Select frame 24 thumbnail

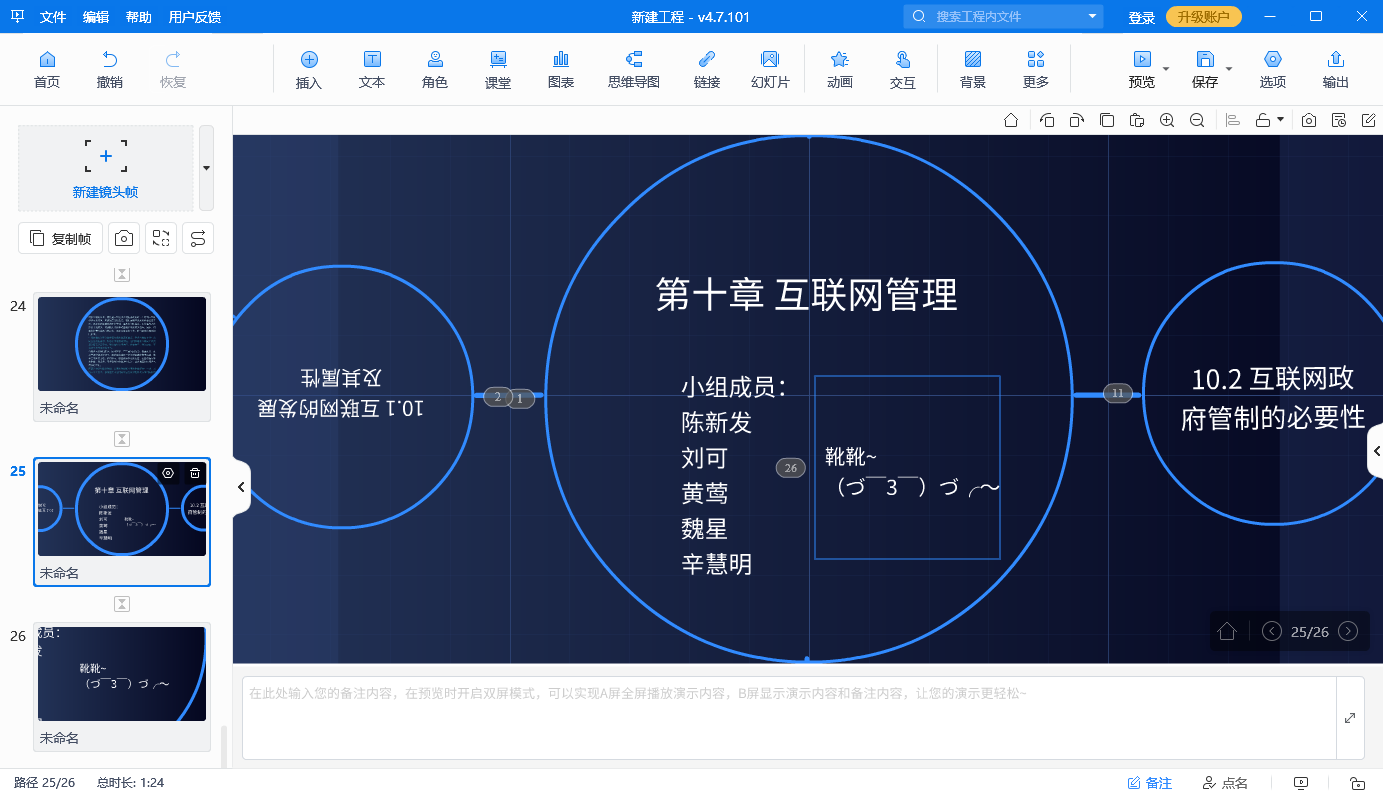(x=122, y=343)
